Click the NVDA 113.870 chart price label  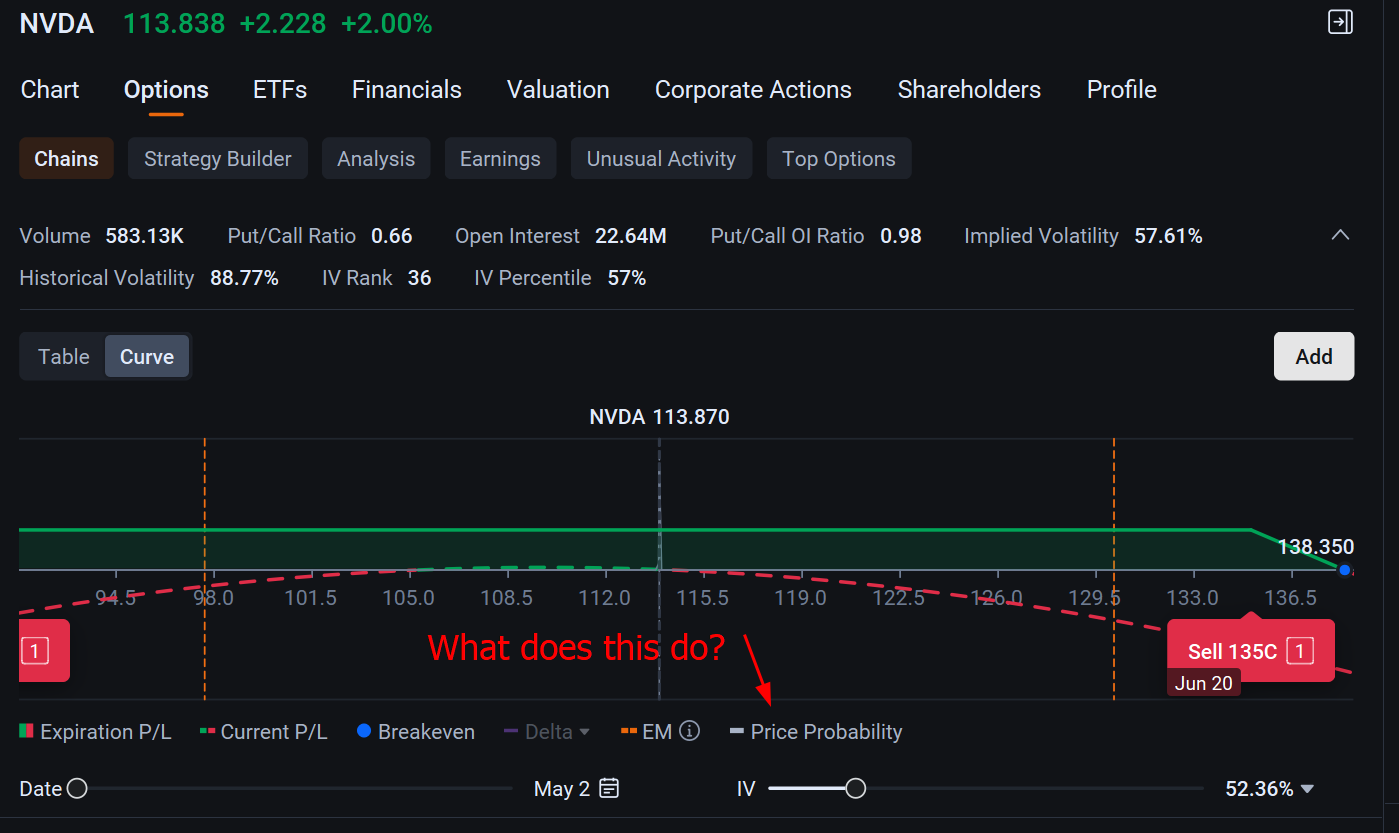[659, 417]
